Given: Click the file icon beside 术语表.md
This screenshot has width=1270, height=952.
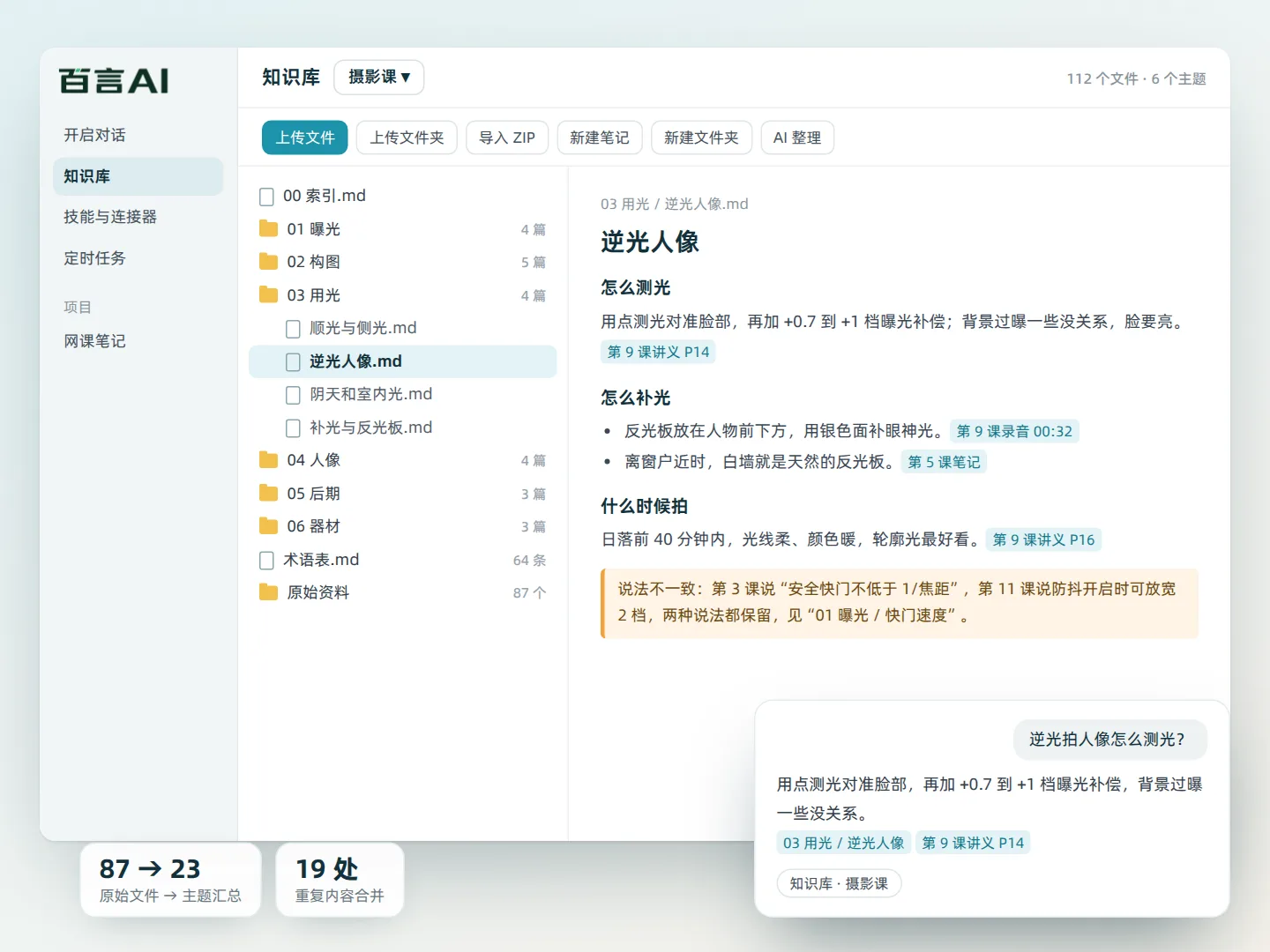Looking at the screenshot, I should pos(266,560).
